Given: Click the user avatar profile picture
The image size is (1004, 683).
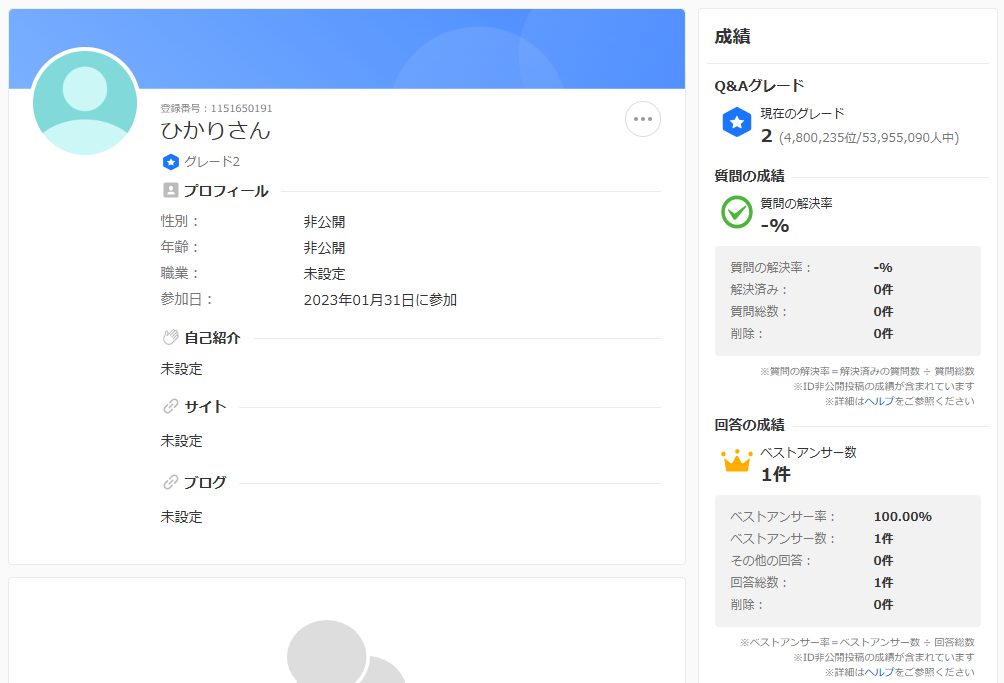Looking at the screenshot, I should tap(85, 102).
